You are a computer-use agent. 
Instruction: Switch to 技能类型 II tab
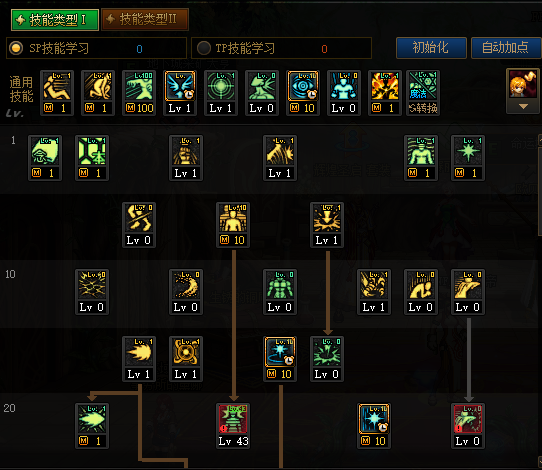click(145, 19)
